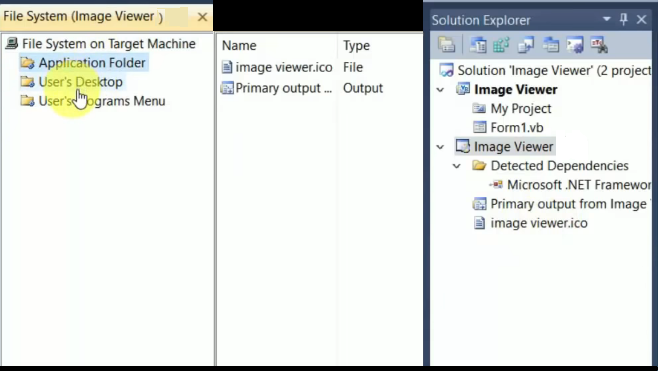Select Form1.vb in Solution Explorer
The width and height of the screenshot is (659, 371).
(x=517, y=128)
